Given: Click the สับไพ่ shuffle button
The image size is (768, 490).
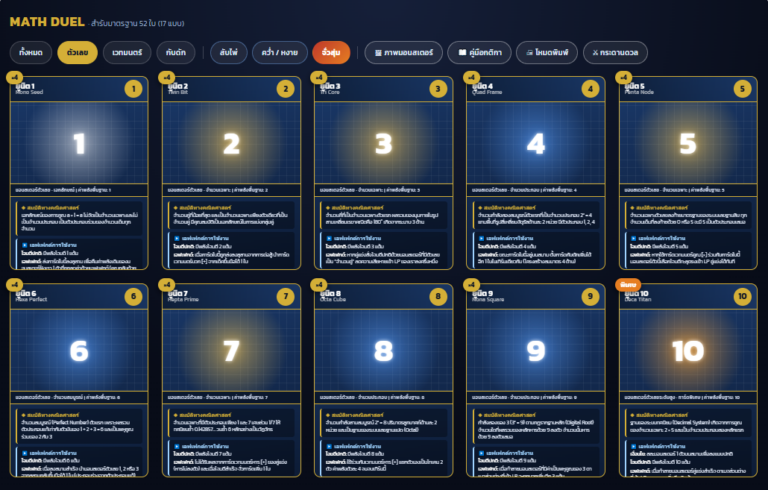Looking at the screenshot, I should point(229,52).
